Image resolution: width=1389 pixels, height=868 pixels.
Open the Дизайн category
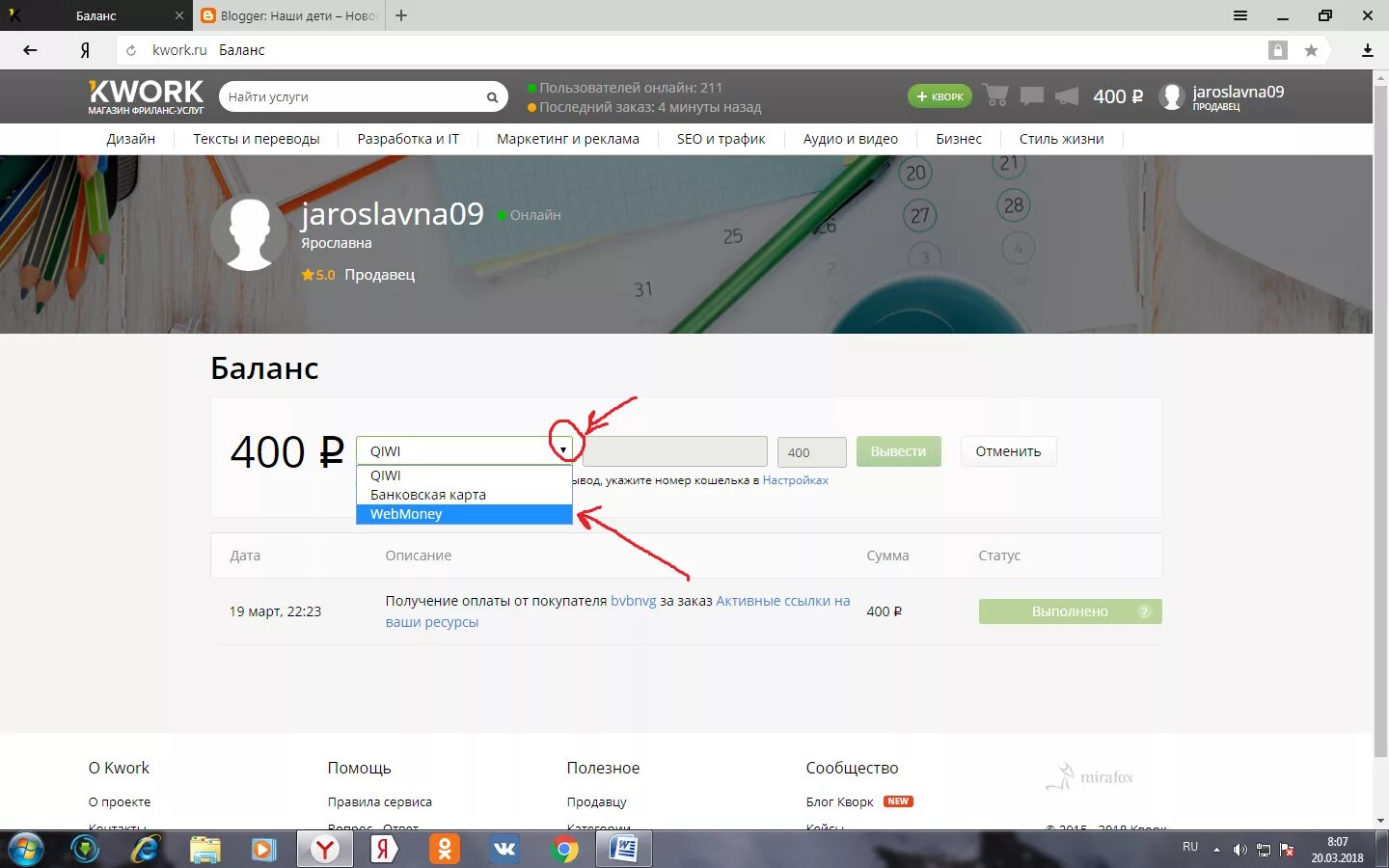[x=131, y=139]
